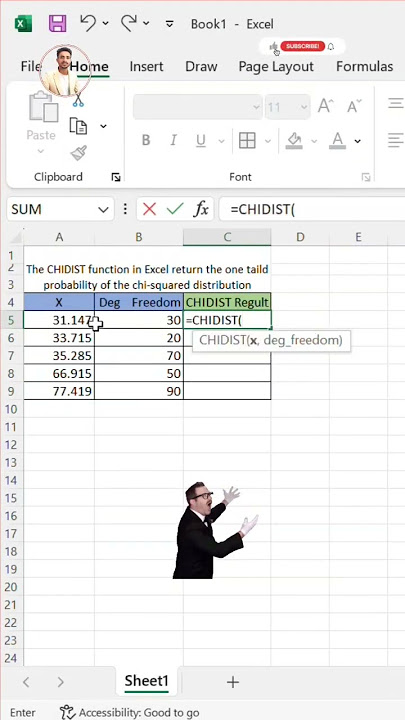
Task: Click Decrease Font Size icon
Action: (354, 107)
